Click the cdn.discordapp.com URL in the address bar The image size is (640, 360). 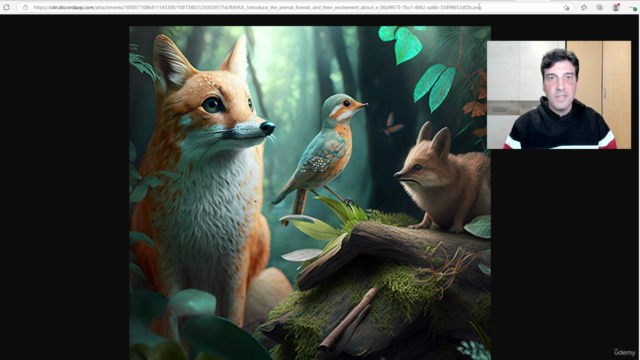tap(257, 7)
